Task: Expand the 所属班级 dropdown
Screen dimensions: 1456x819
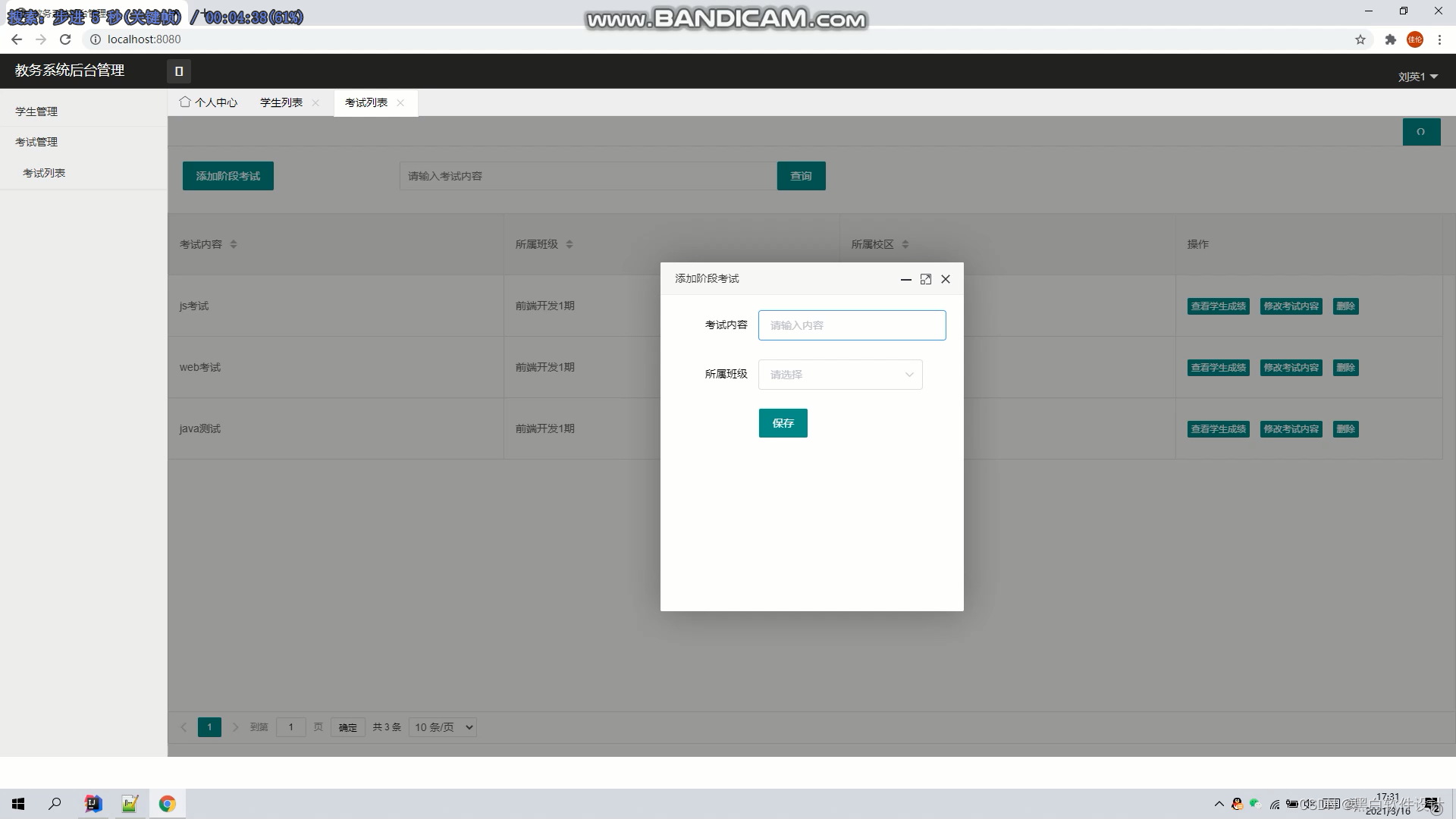Action: tap(840, 375)
